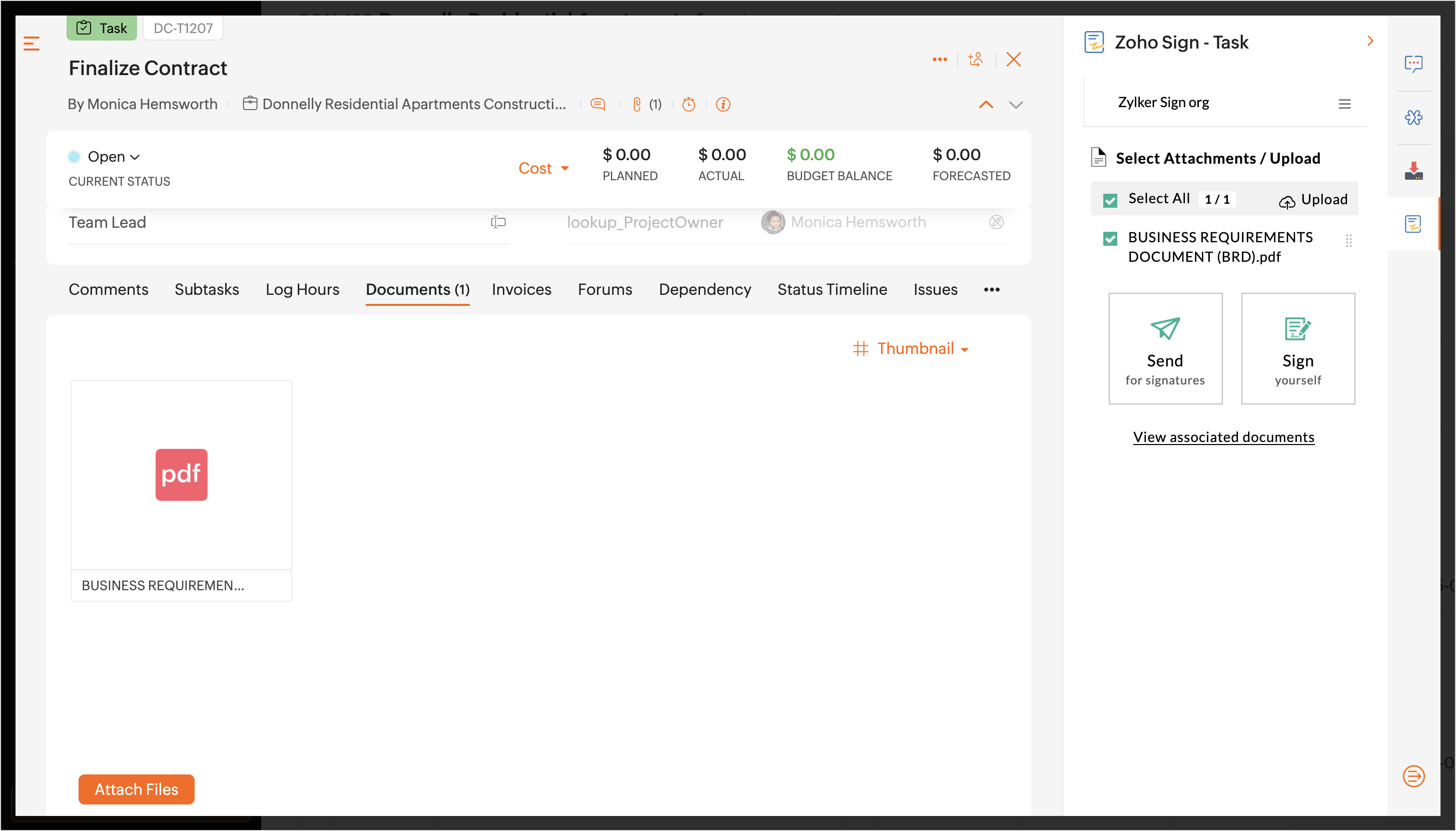Click the Send for signatures card
The image size is (1456, 831).
tap(1165, 348)
